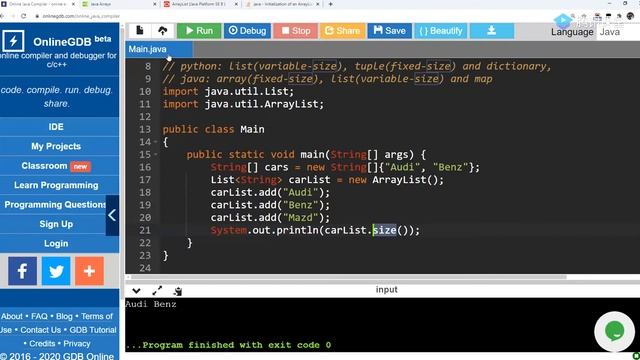Download the code using the download icon button
This screenshot has width=640, height=360.
tap(492, 31)
